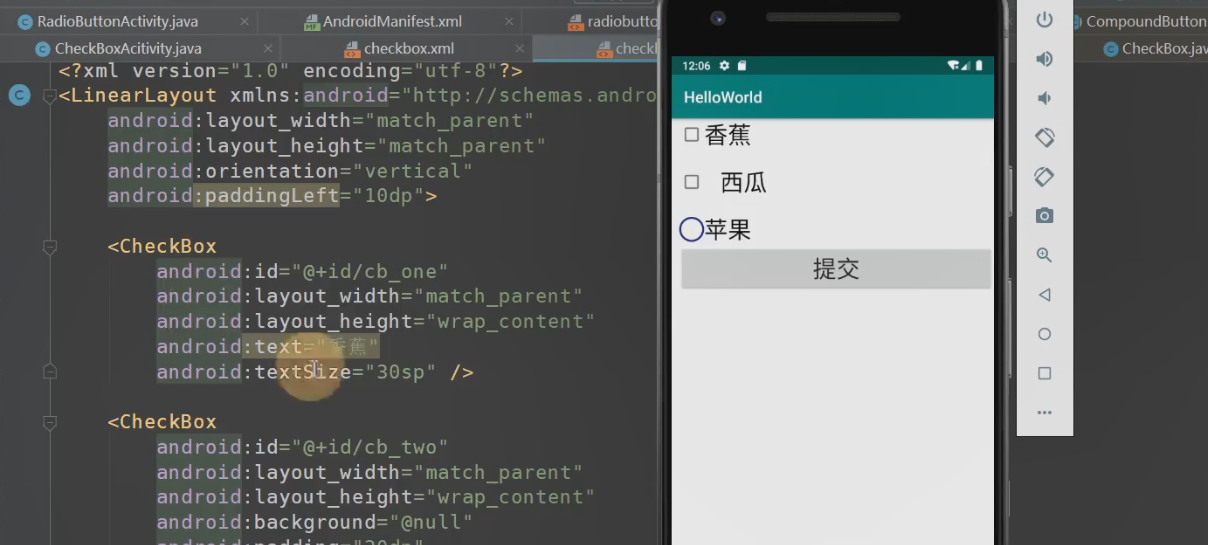This screenshot has width=1208, height=545.
Task: Click the highlighted android:text attribute
Action: pos(268,347)
